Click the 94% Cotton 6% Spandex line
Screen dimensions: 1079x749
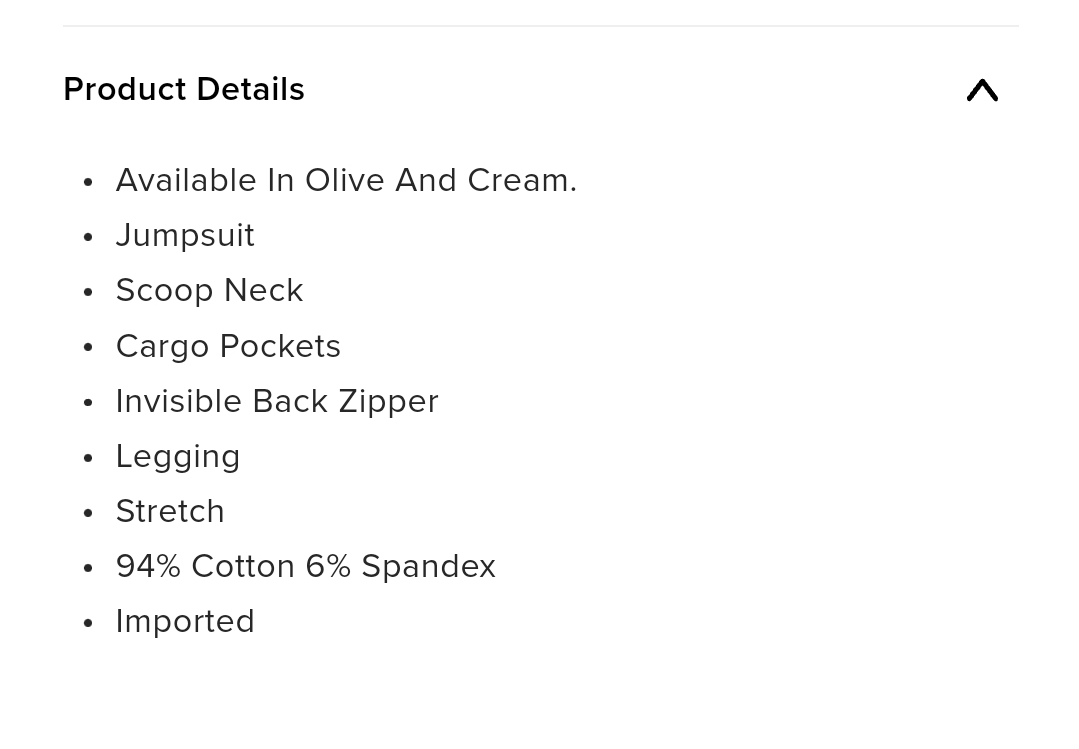tap(306, 567)
